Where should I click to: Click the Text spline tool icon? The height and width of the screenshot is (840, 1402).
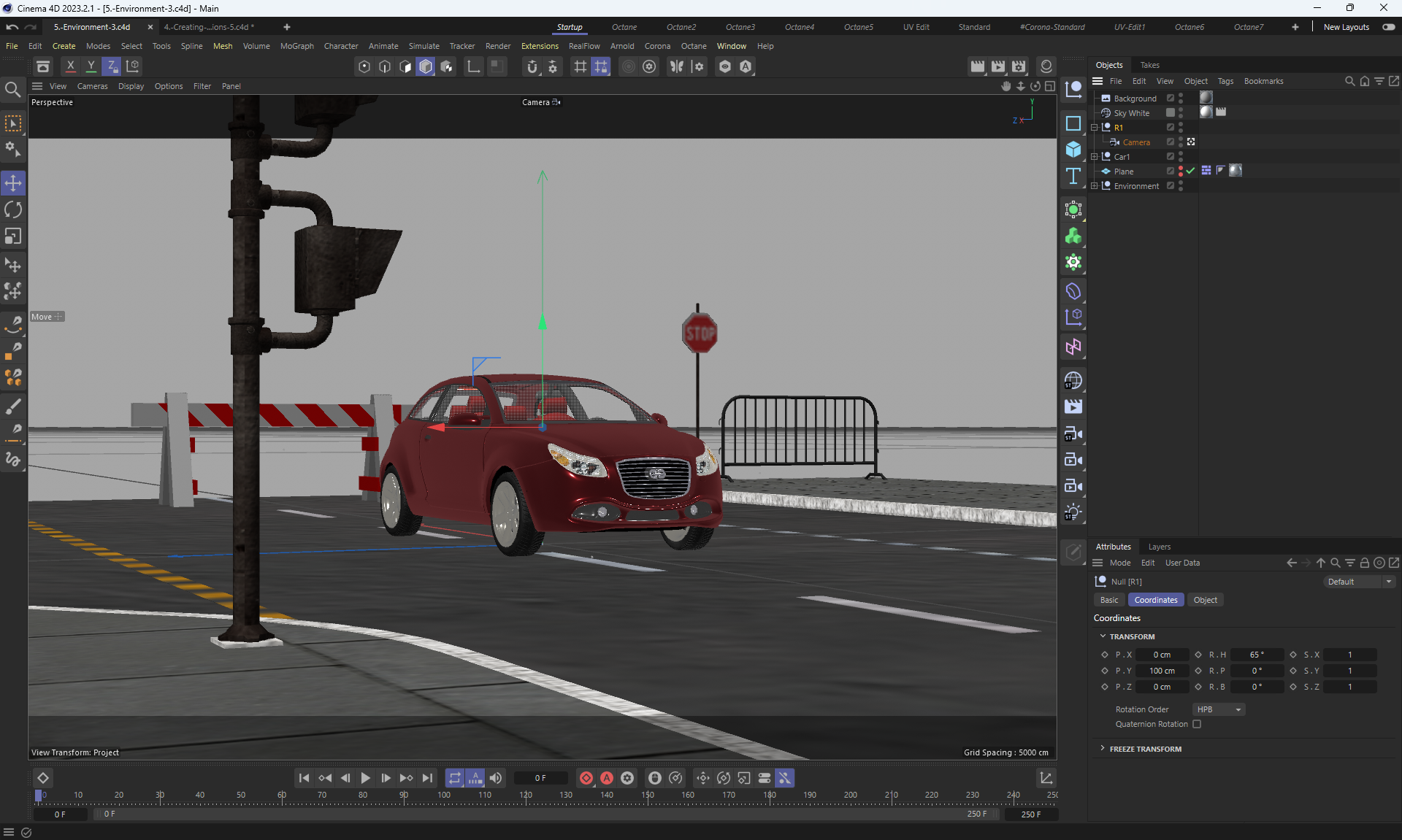[1073, 176]
